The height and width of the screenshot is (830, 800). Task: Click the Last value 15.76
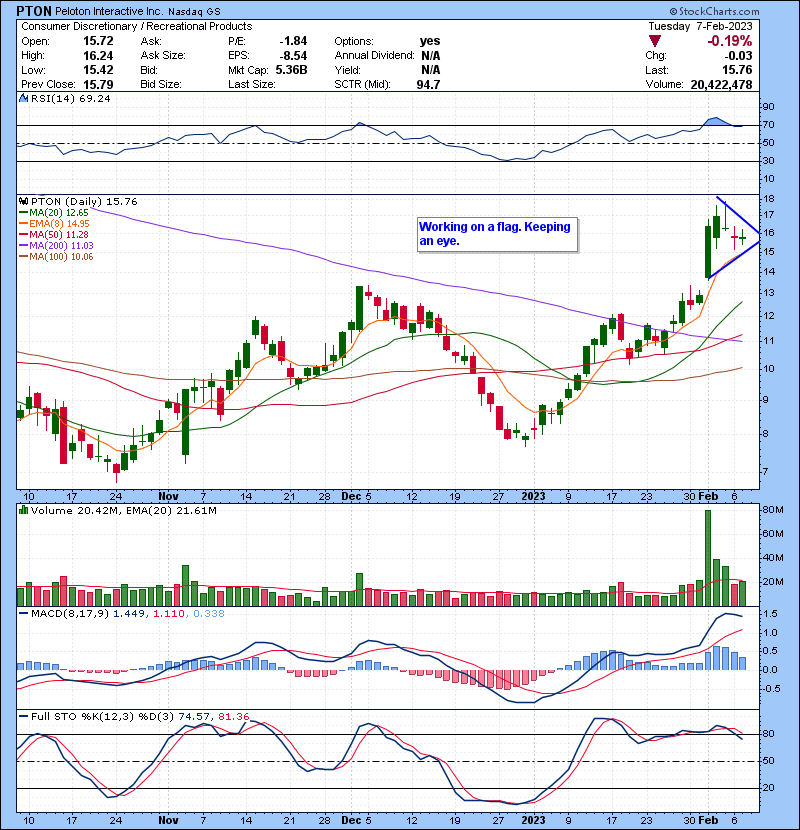pyautogui.click(x=737, y=70)
